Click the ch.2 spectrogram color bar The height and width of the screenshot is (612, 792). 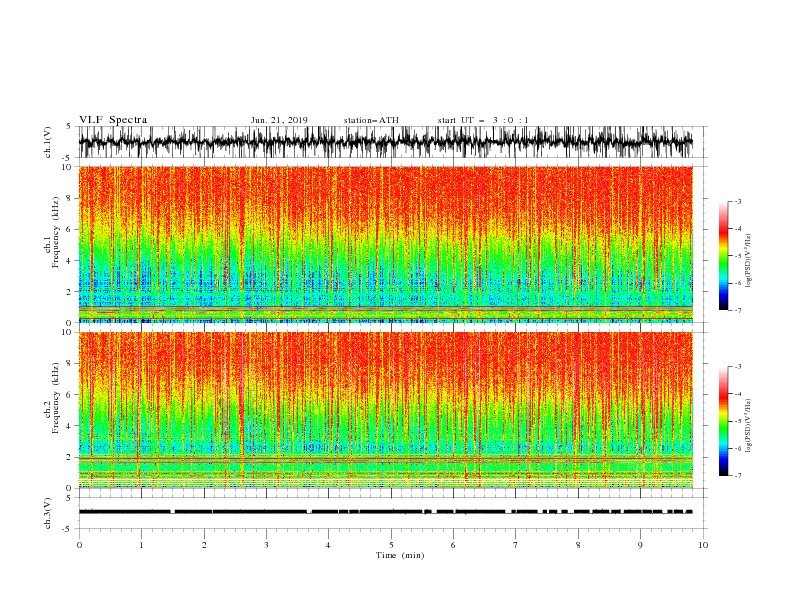[723, 421]
